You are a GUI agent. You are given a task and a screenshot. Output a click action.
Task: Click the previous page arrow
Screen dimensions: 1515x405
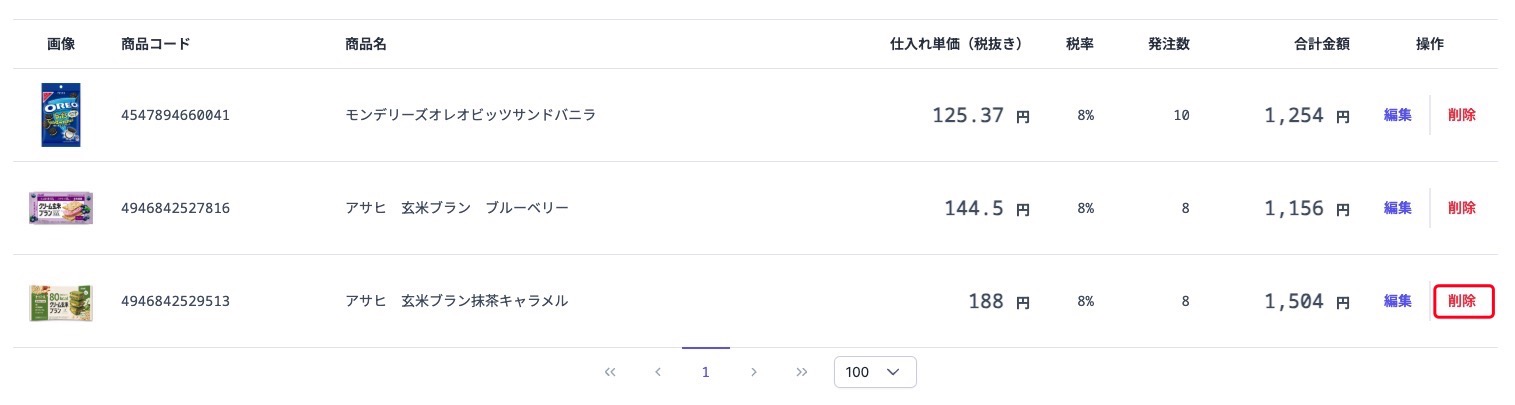[x=658, y=372]
